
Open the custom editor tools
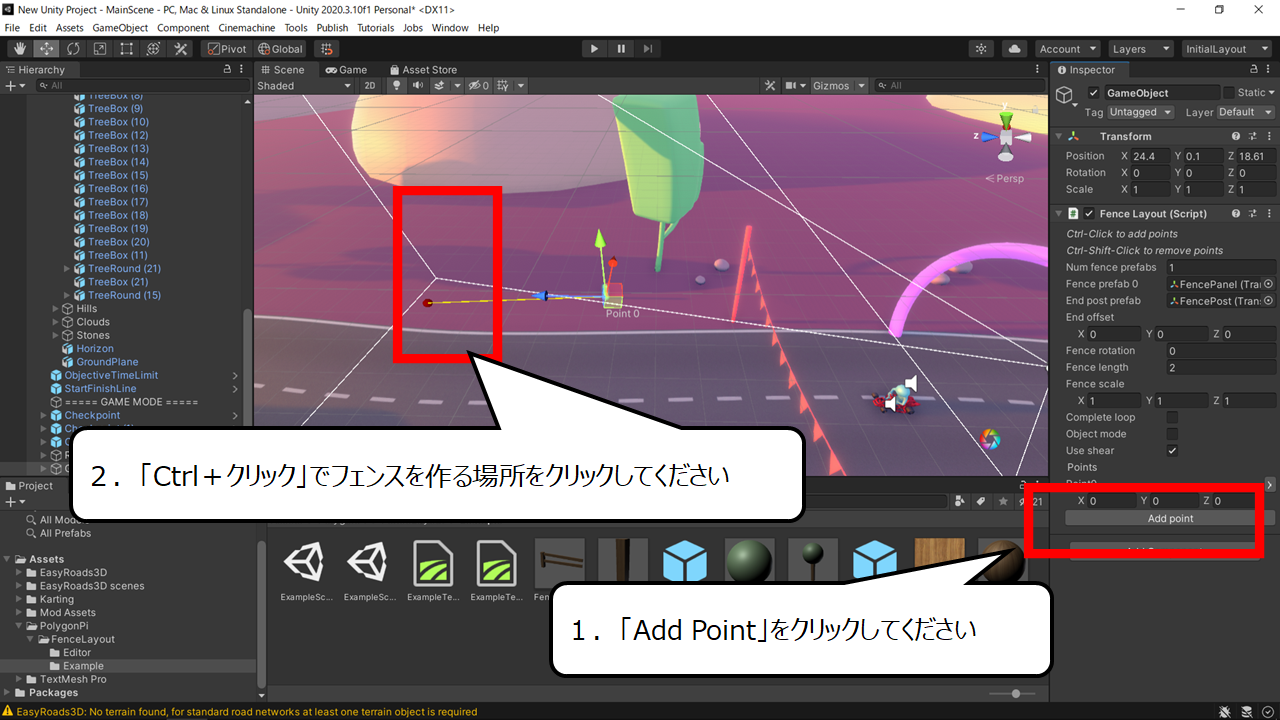181,49
